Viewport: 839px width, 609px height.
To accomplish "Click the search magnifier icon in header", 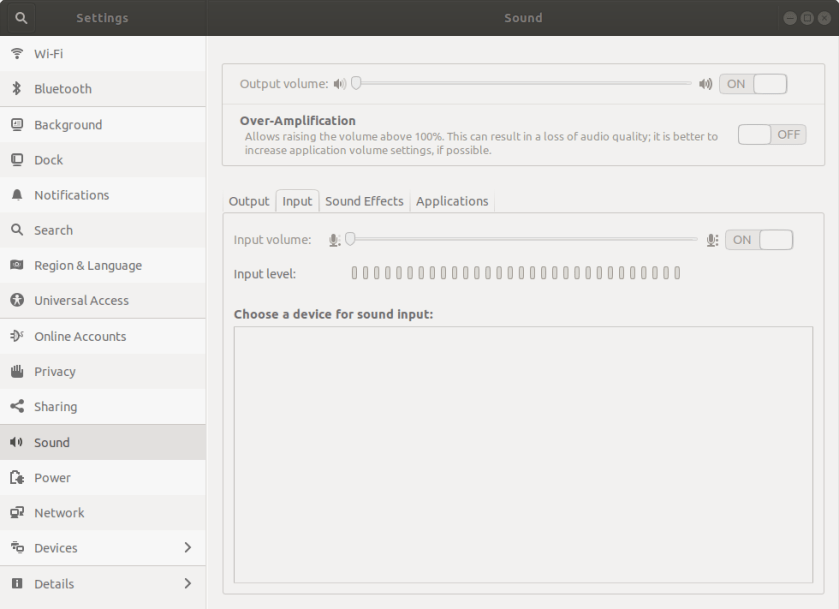I will coord(21,18).
